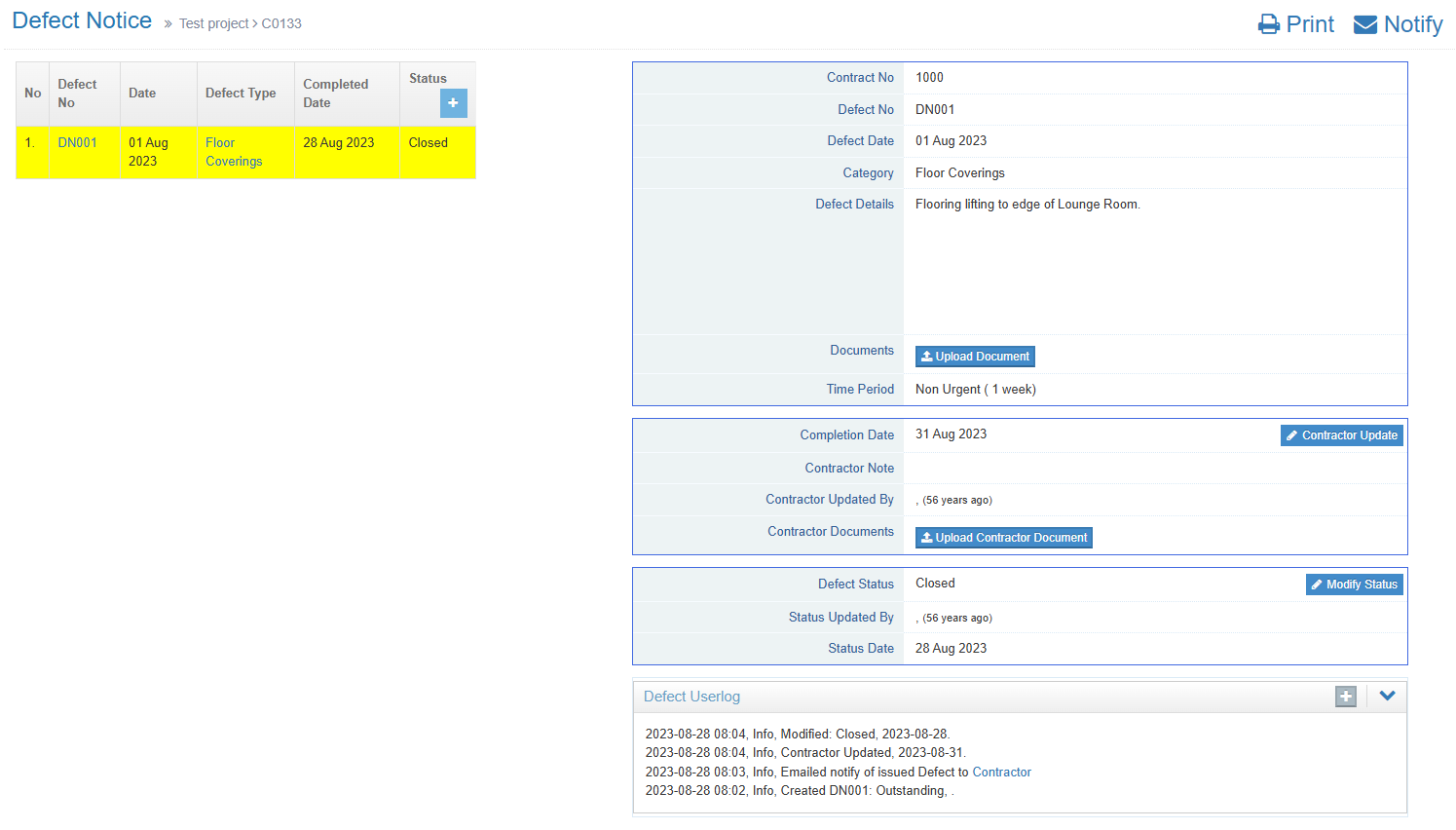Sort by the Defect Type column header

coord(241,94)
